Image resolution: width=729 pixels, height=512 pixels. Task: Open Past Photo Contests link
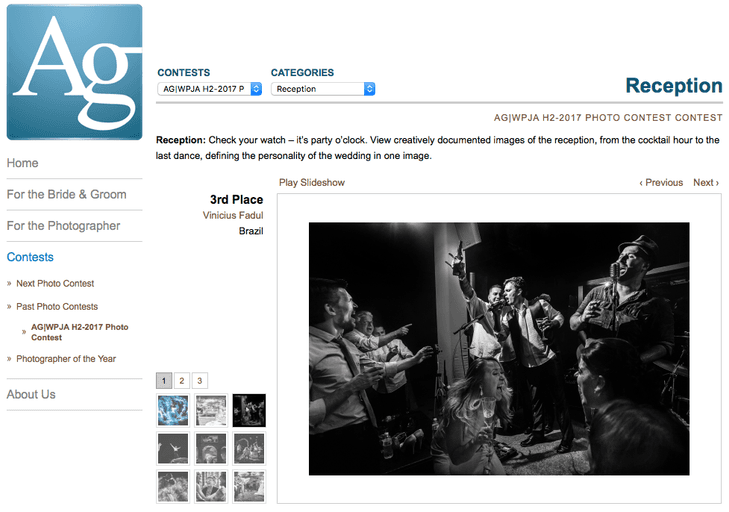tap(57, 307)
